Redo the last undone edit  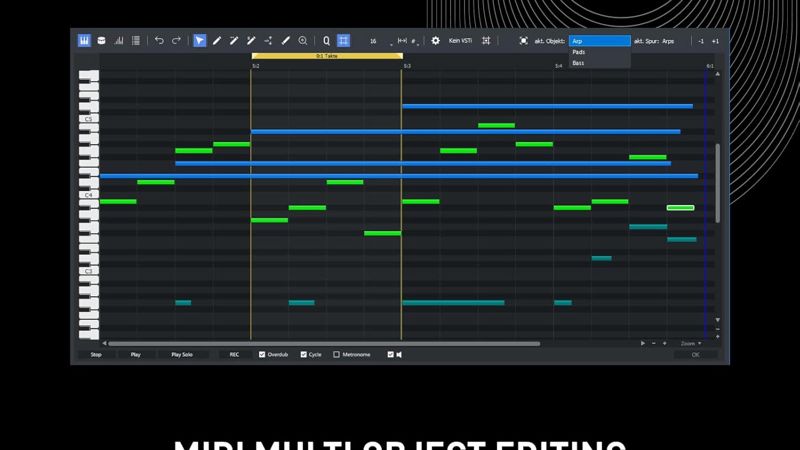click(176, 40)
